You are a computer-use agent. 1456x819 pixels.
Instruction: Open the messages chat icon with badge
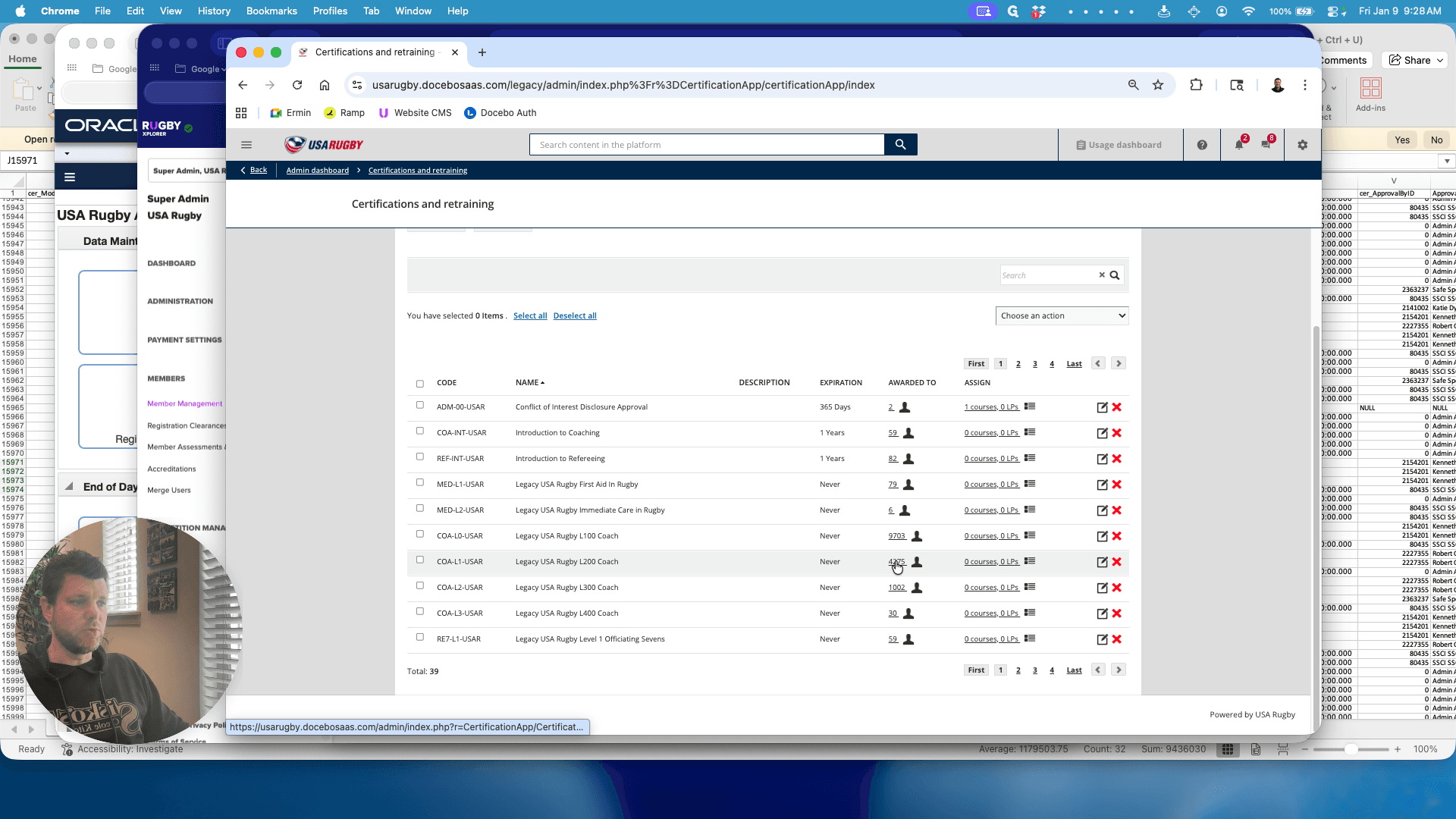[x=1266, y=144]
